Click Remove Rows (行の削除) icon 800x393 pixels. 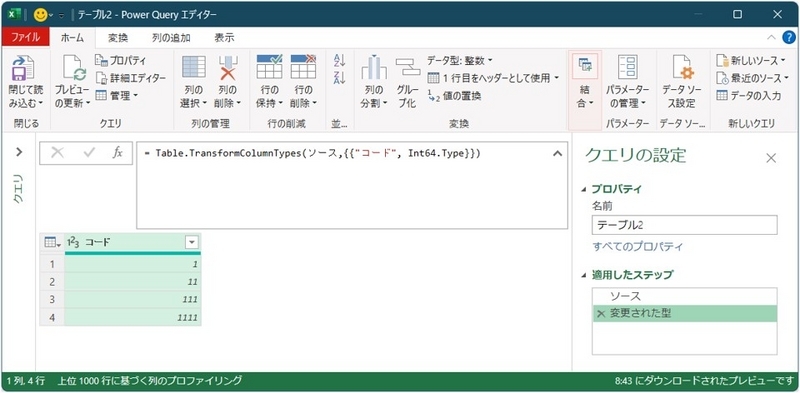(x=304, y=67)
